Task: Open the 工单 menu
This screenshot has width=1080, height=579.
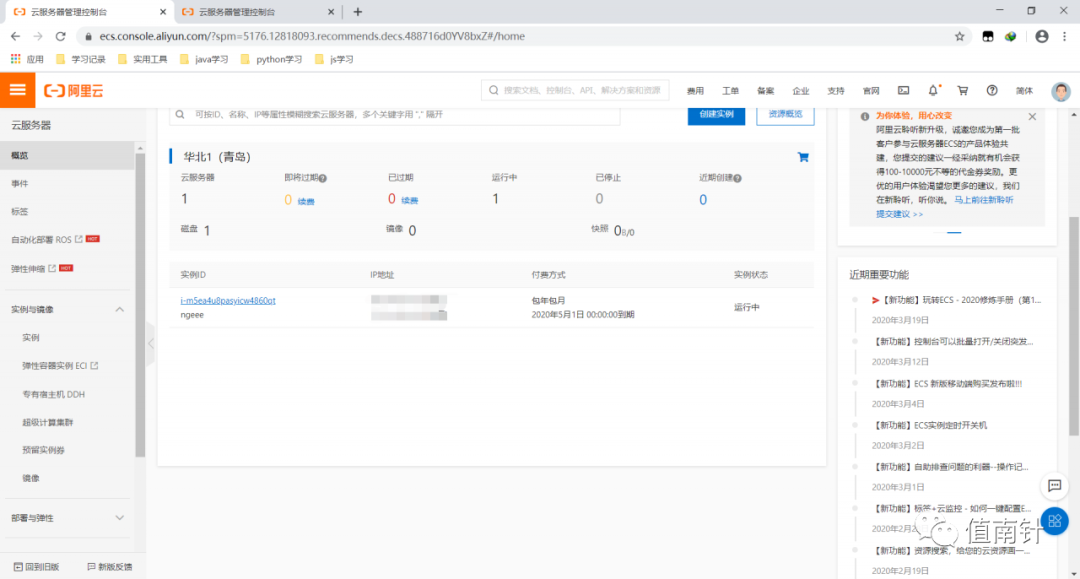Action: (x=730, y=91)
